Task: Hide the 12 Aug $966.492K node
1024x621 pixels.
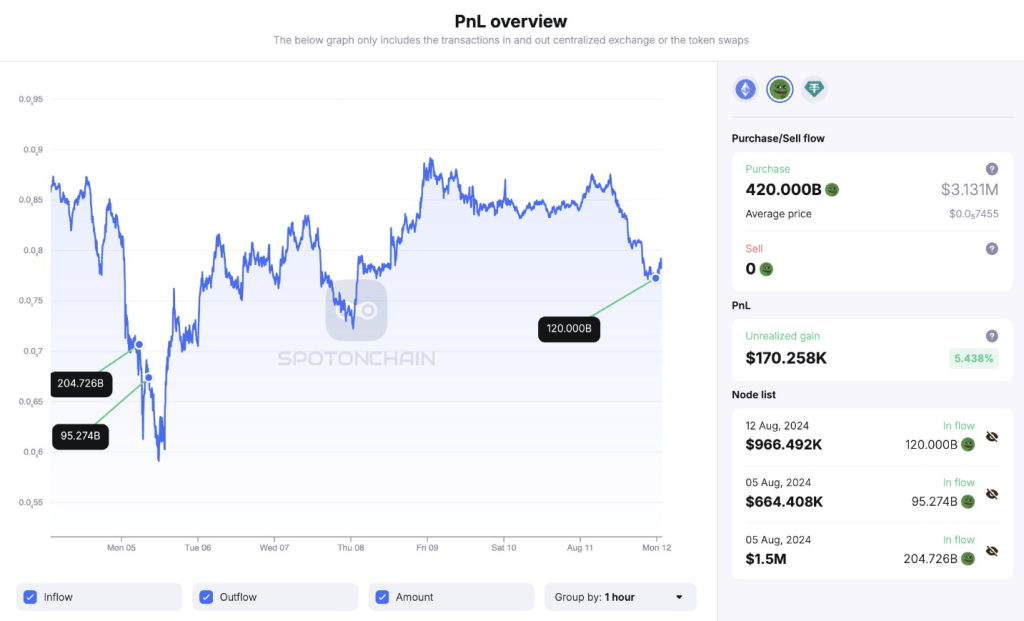Action: (x=992, y=437)
